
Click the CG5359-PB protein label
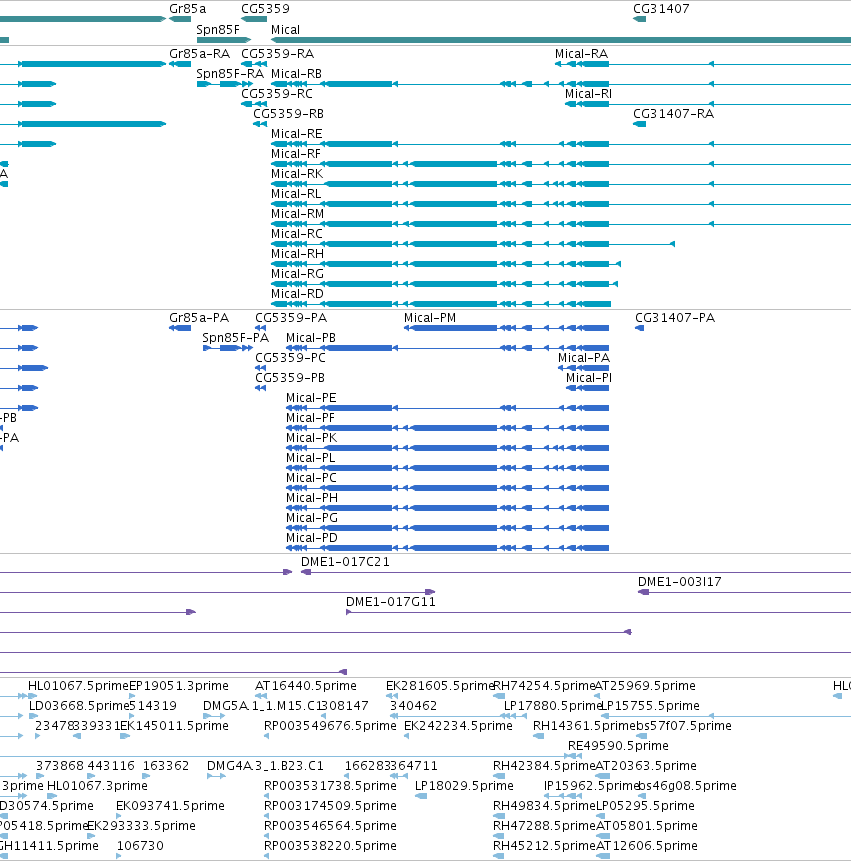click(x=290, y=378)
